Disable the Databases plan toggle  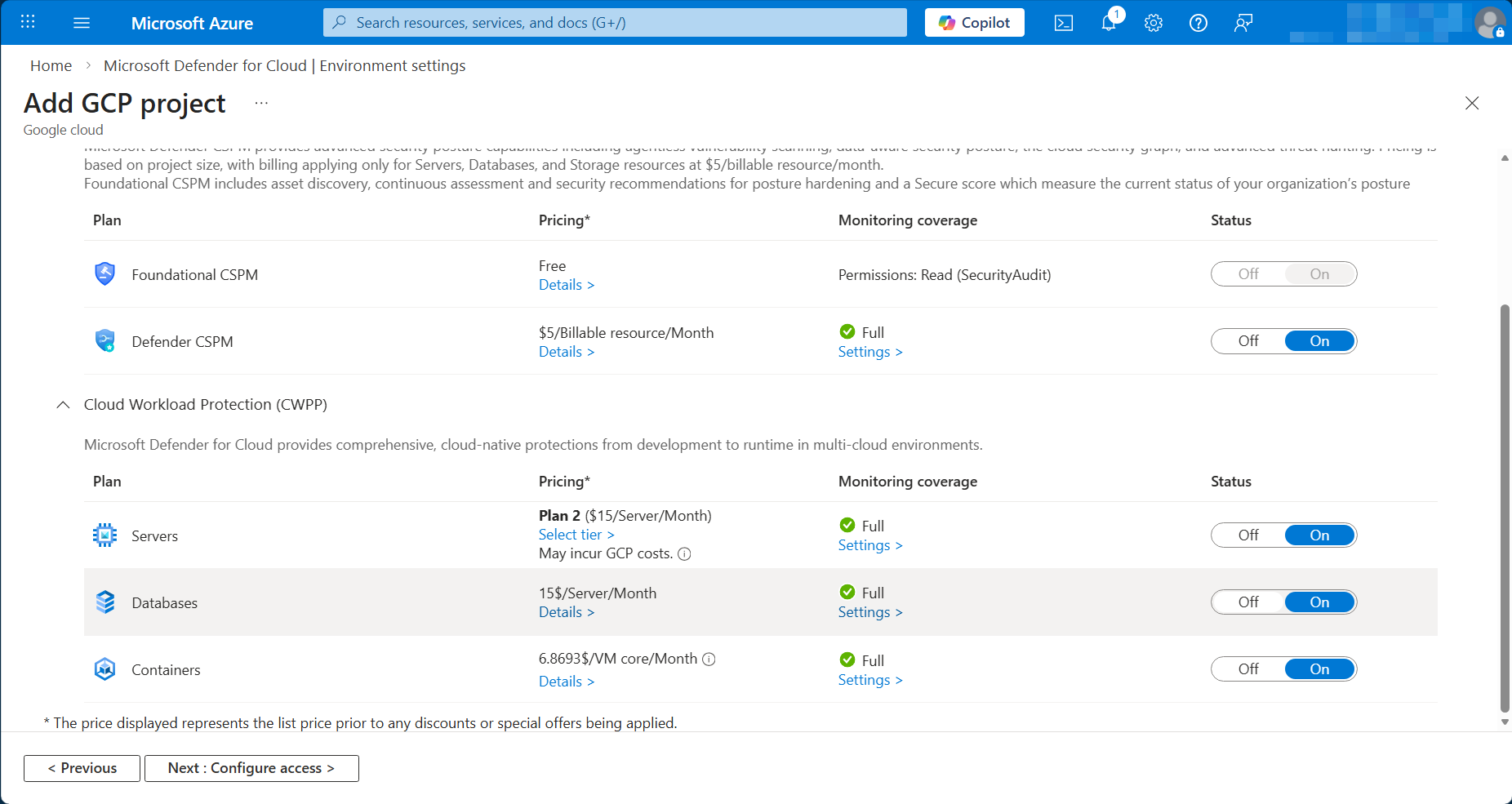(x=1247, y=602)
